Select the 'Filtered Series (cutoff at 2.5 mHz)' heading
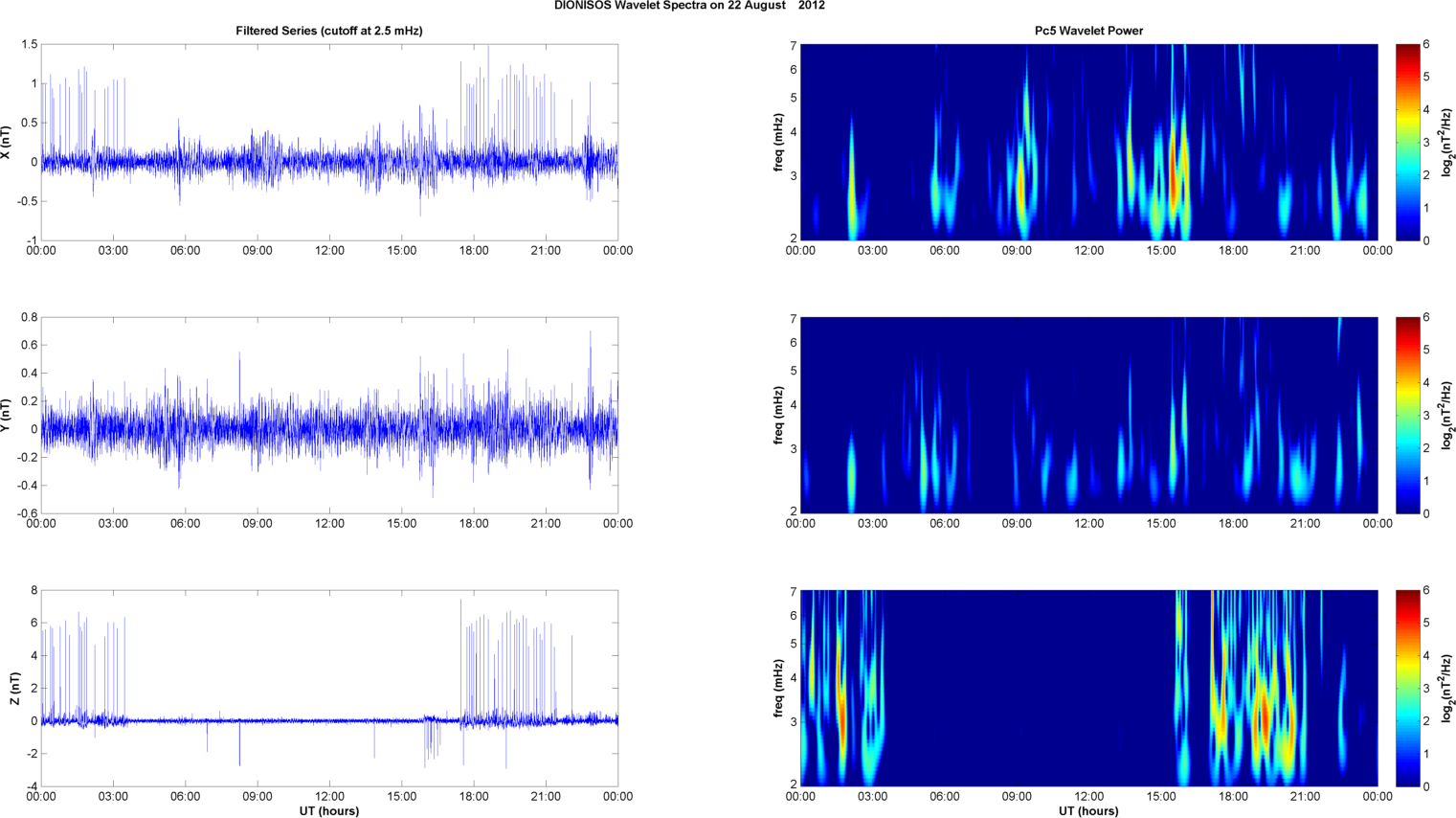 [329, 31]
